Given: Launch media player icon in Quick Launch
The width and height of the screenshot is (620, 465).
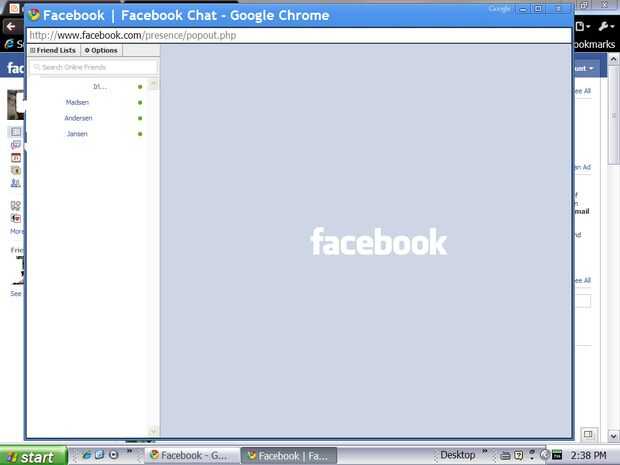Looking at the screenshot, I should pyautogui.click(x=113, y=455).
